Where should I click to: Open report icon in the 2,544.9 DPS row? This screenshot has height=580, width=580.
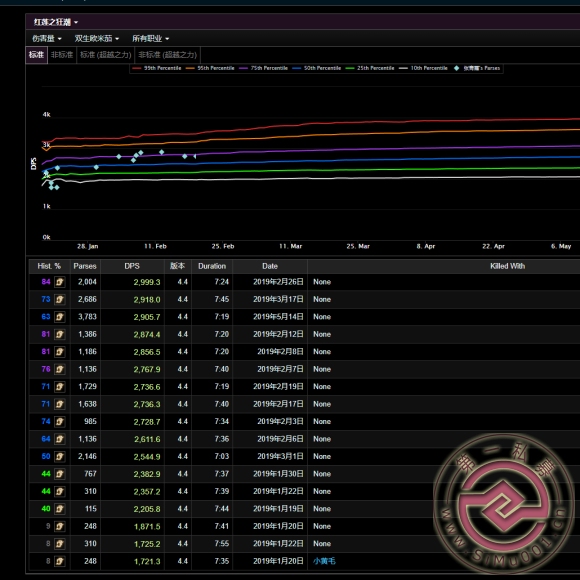[60, 456]
